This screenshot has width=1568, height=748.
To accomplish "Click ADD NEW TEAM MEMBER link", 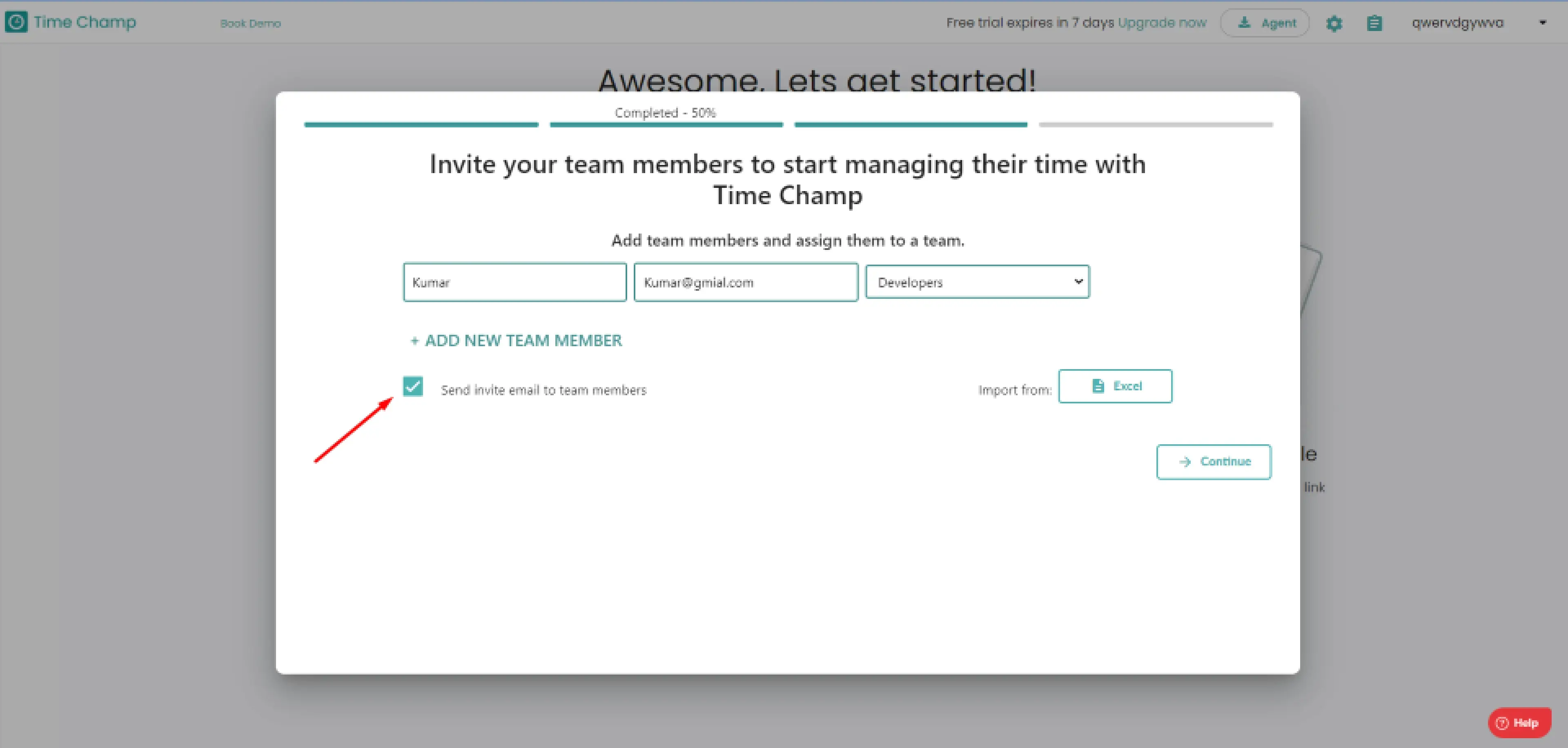I will coord(523,341).
